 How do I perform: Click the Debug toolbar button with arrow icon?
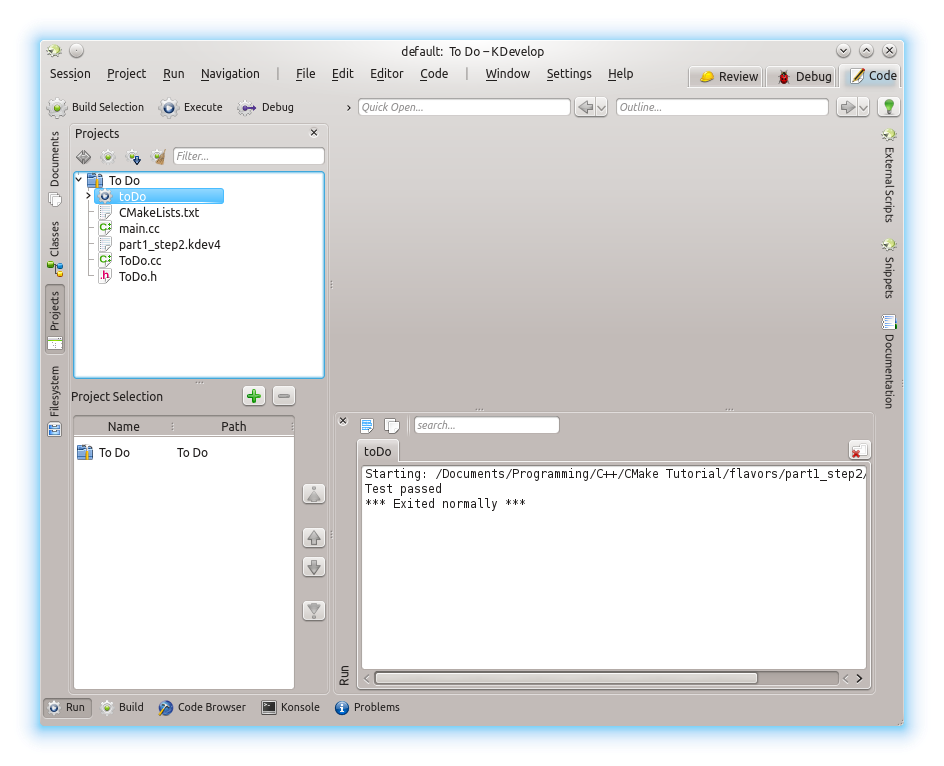pos(266,107)
